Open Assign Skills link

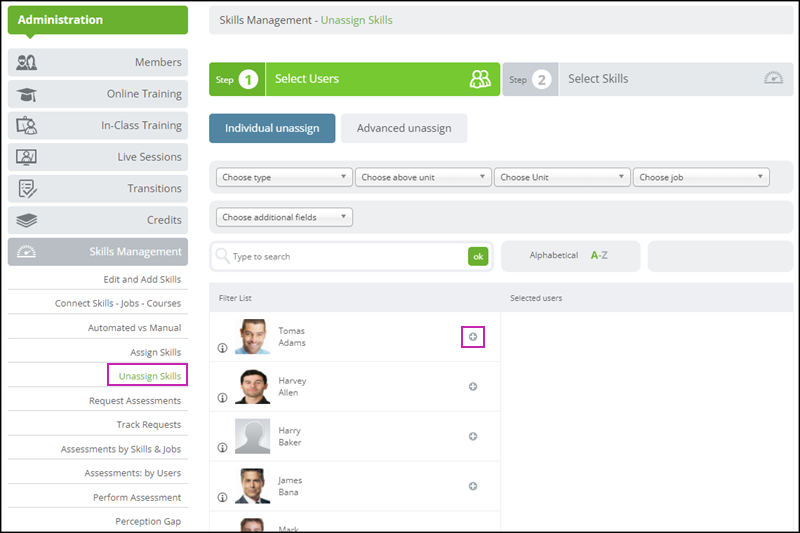point(156,352)
